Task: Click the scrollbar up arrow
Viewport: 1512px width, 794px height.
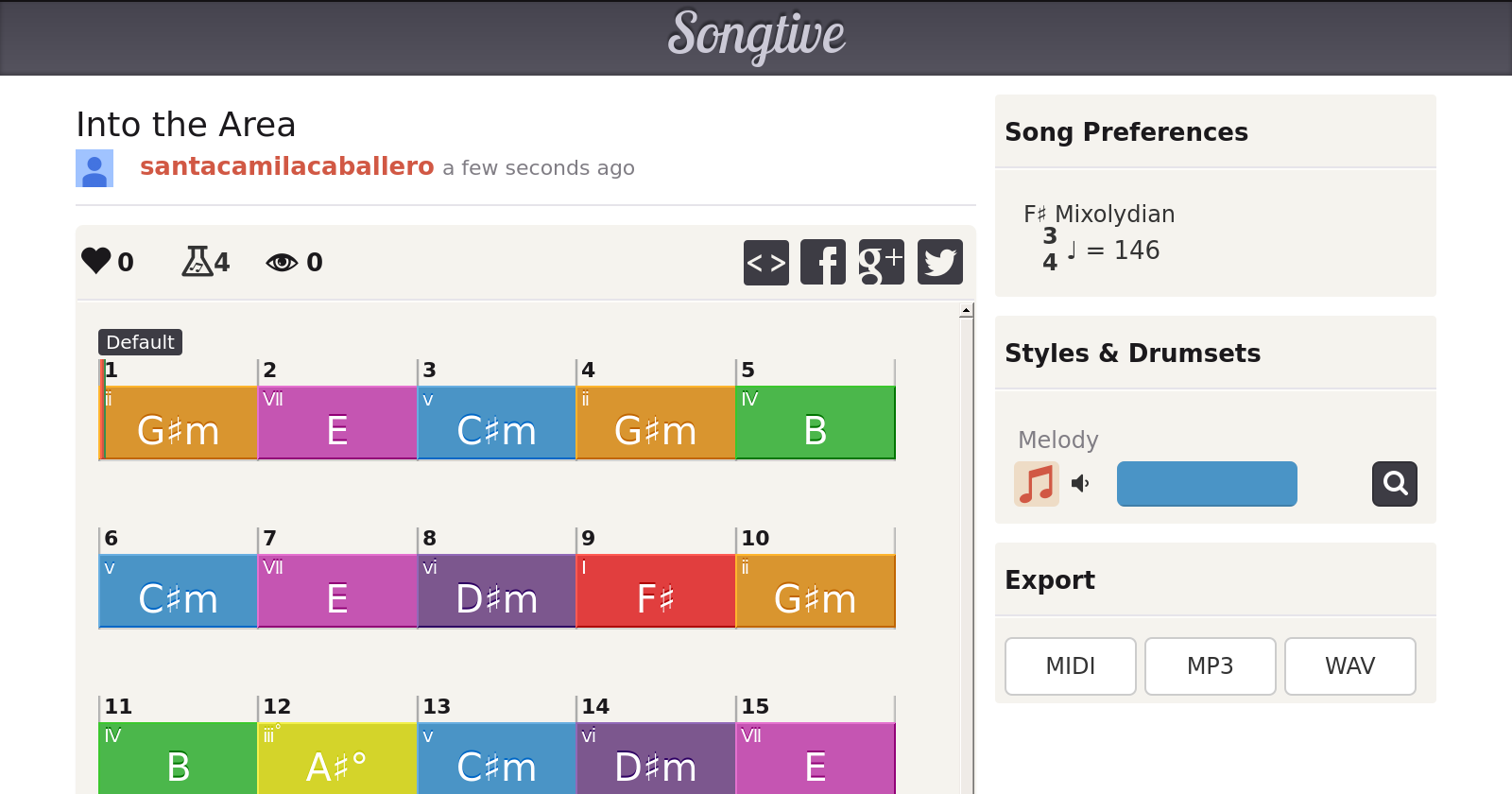Action: [966, 311]
